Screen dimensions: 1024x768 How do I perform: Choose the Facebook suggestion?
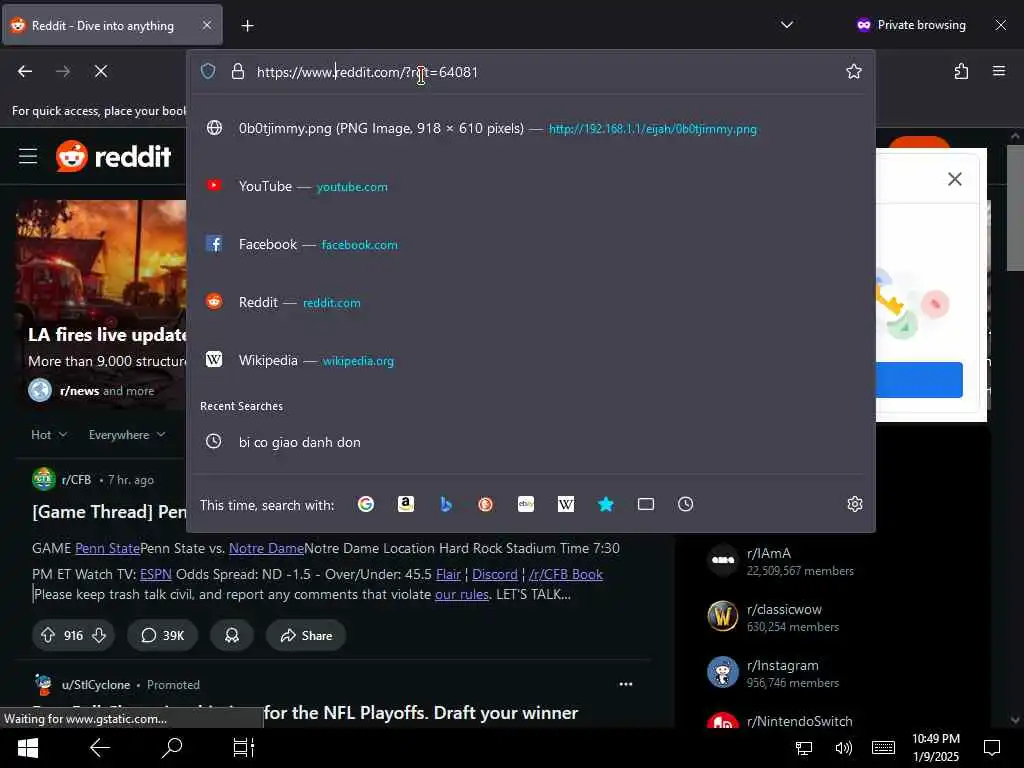coord(530,244)
